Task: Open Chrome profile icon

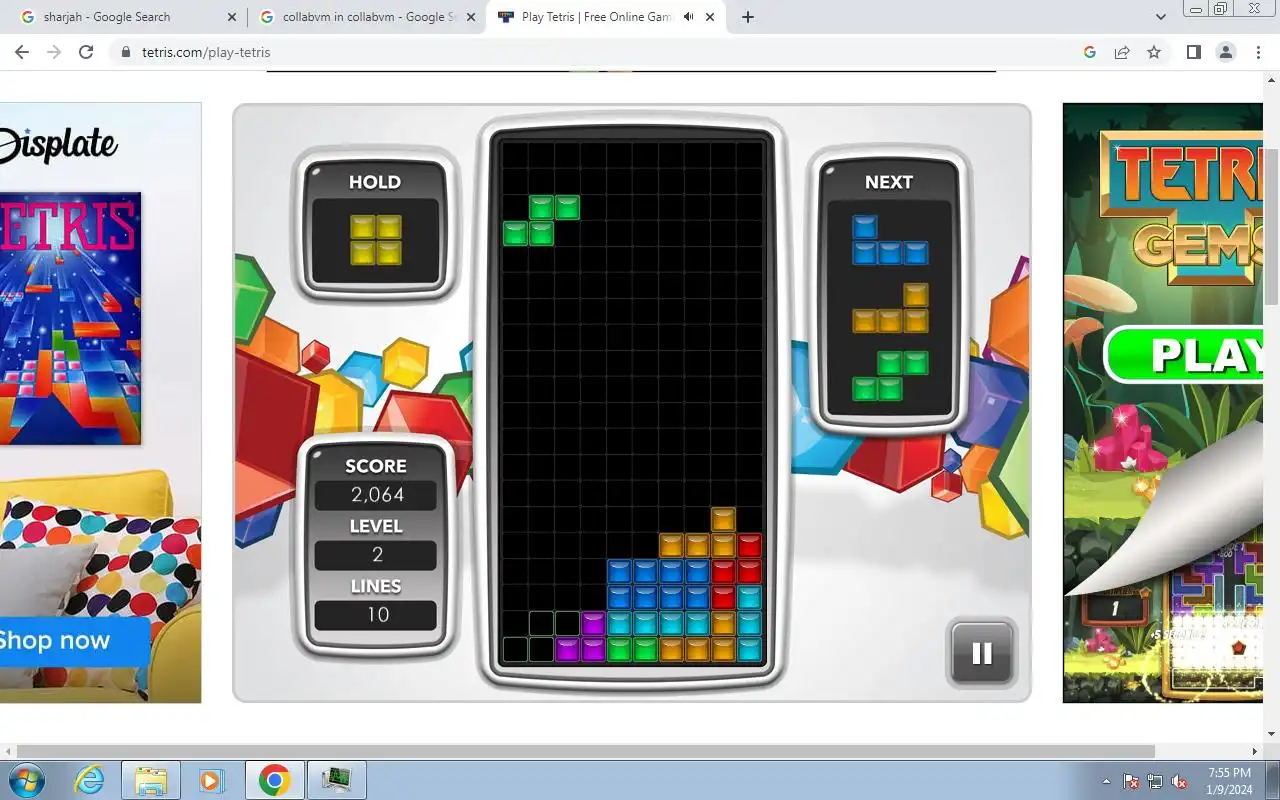Action: 1225,52
